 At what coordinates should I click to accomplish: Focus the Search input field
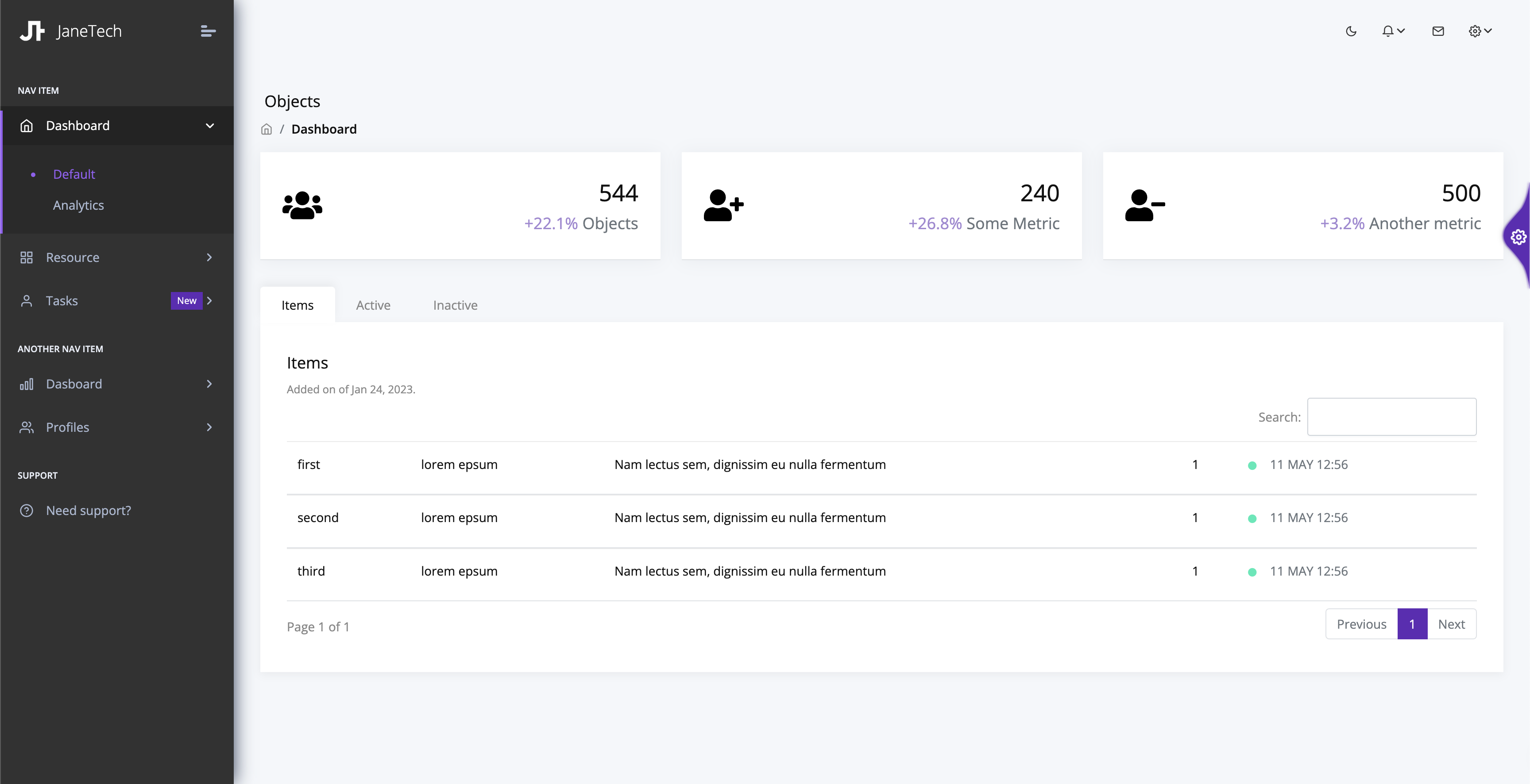[x=1391, y=417]
